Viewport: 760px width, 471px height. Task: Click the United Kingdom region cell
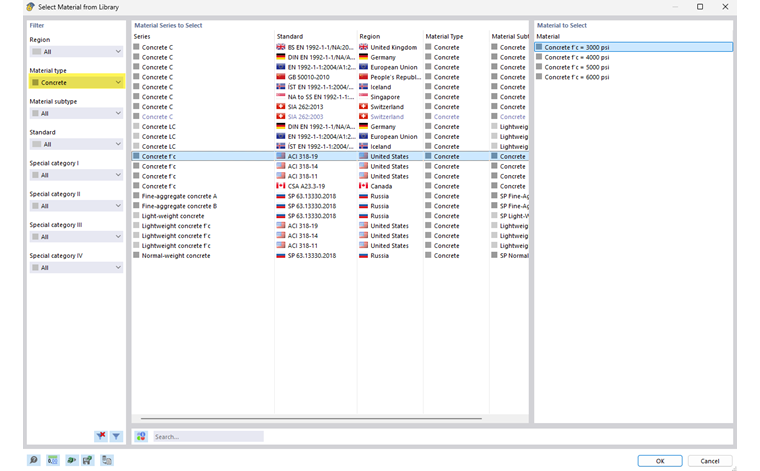(x=390, y=47)
